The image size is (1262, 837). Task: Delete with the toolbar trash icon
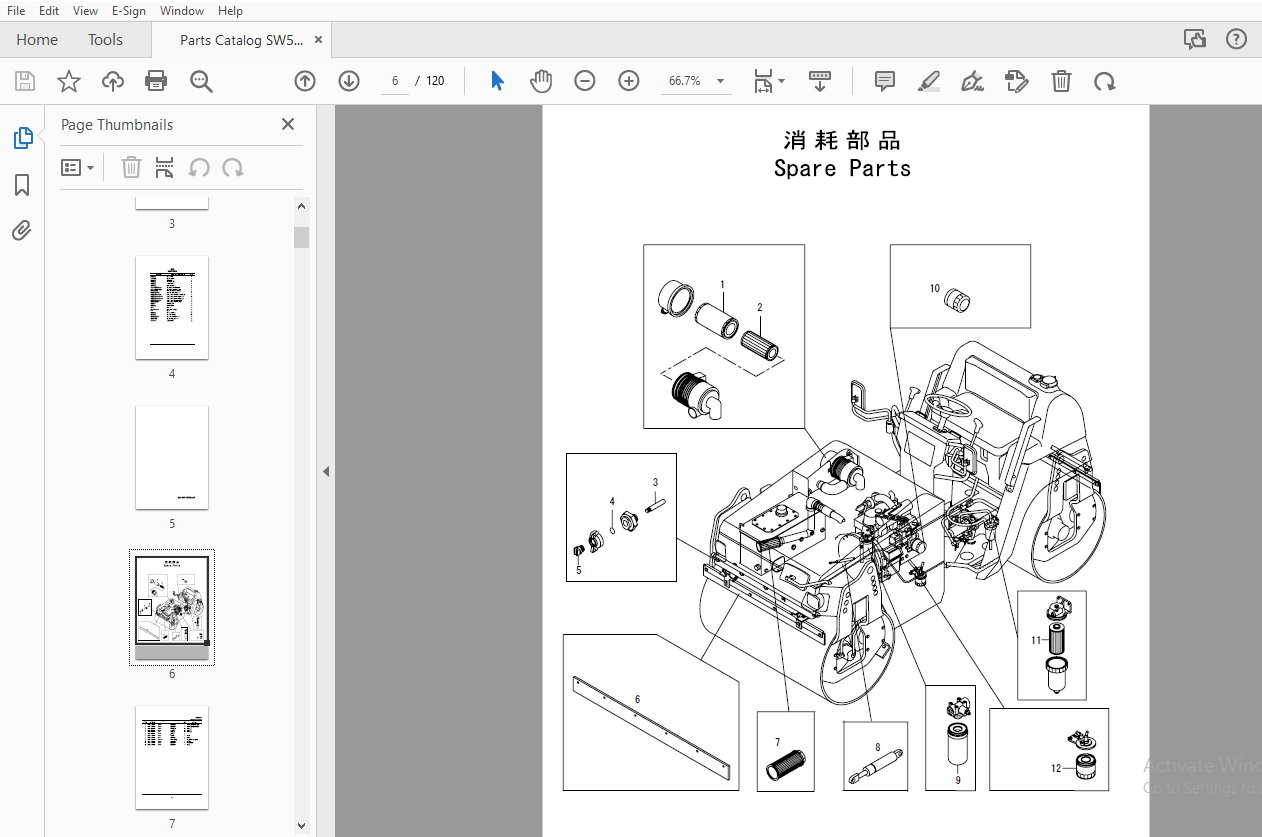1061,81
